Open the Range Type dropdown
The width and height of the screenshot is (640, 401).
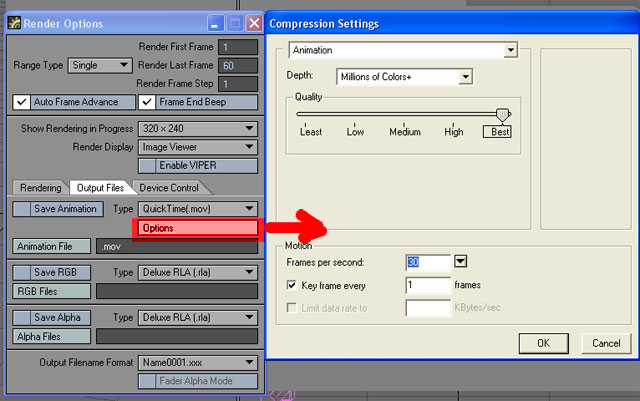[x=100, y=65]
